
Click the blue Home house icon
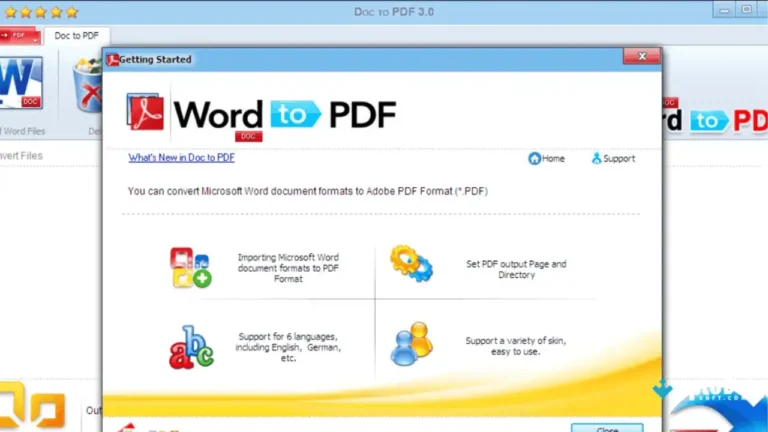point(534,159)
